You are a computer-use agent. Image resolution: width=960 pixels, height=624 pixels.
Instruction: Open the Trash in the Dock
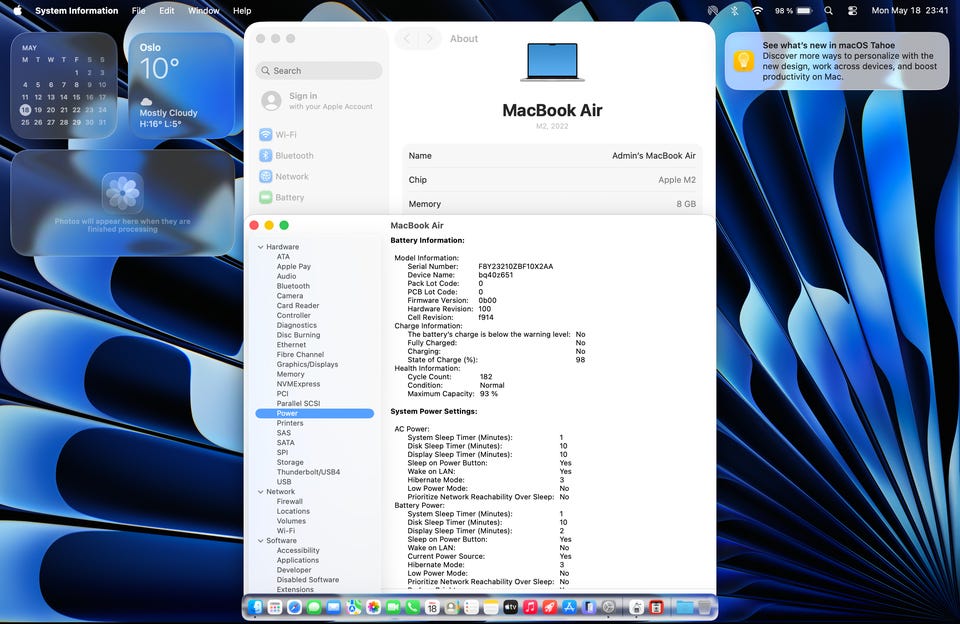point(704,607)
